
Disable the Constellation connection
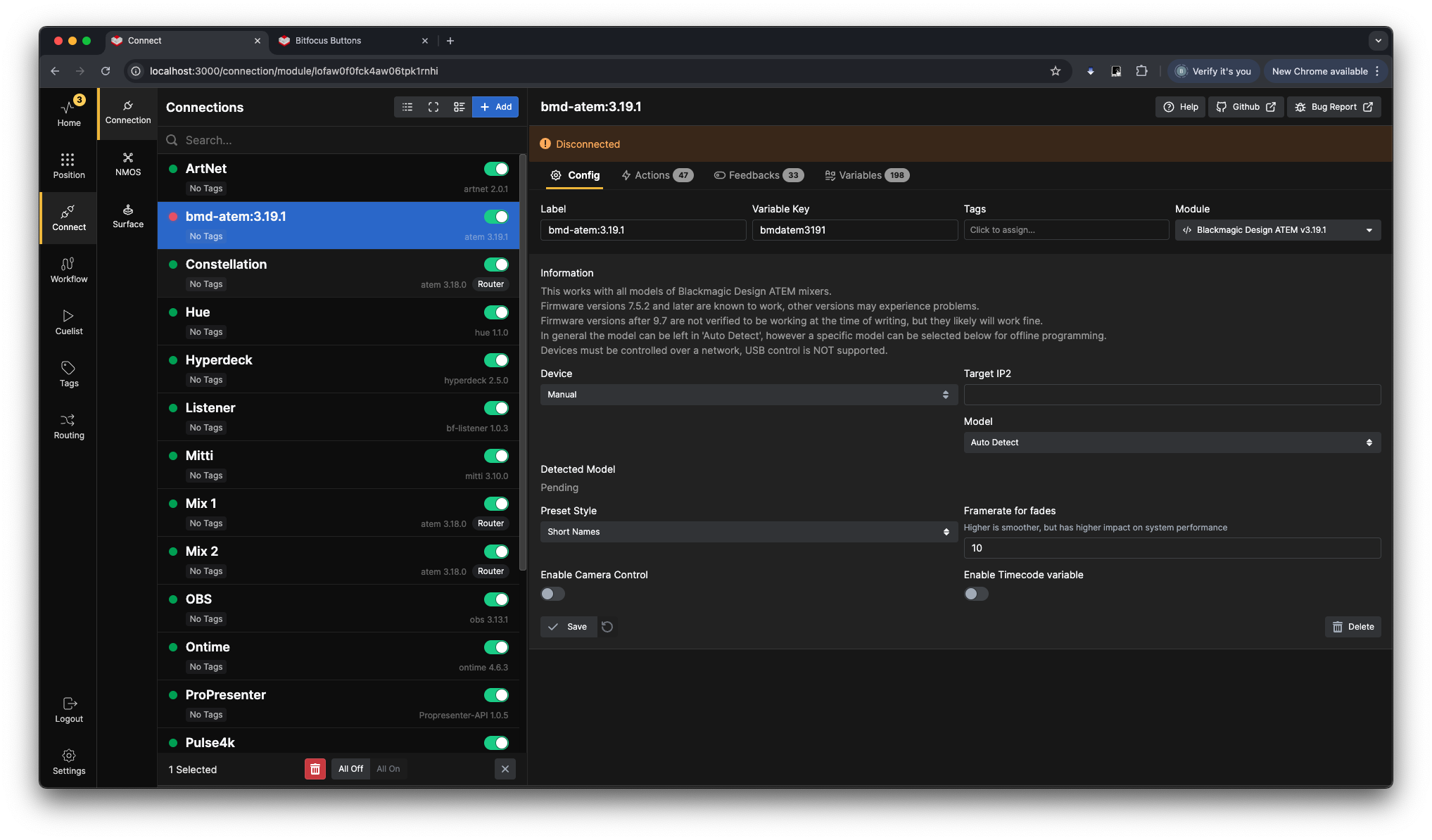pyautogui.click(x=496, y=265)
